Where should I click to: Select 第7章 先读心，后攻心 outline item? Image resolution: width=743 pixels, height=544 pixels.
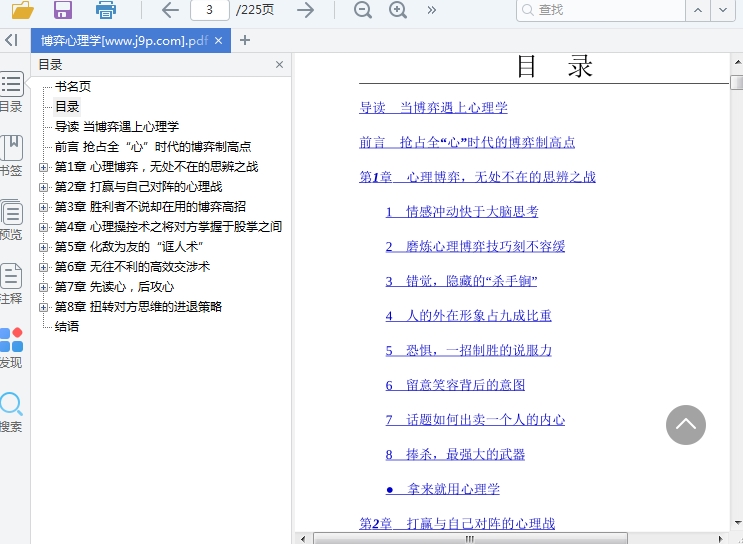tap(114, 287)
